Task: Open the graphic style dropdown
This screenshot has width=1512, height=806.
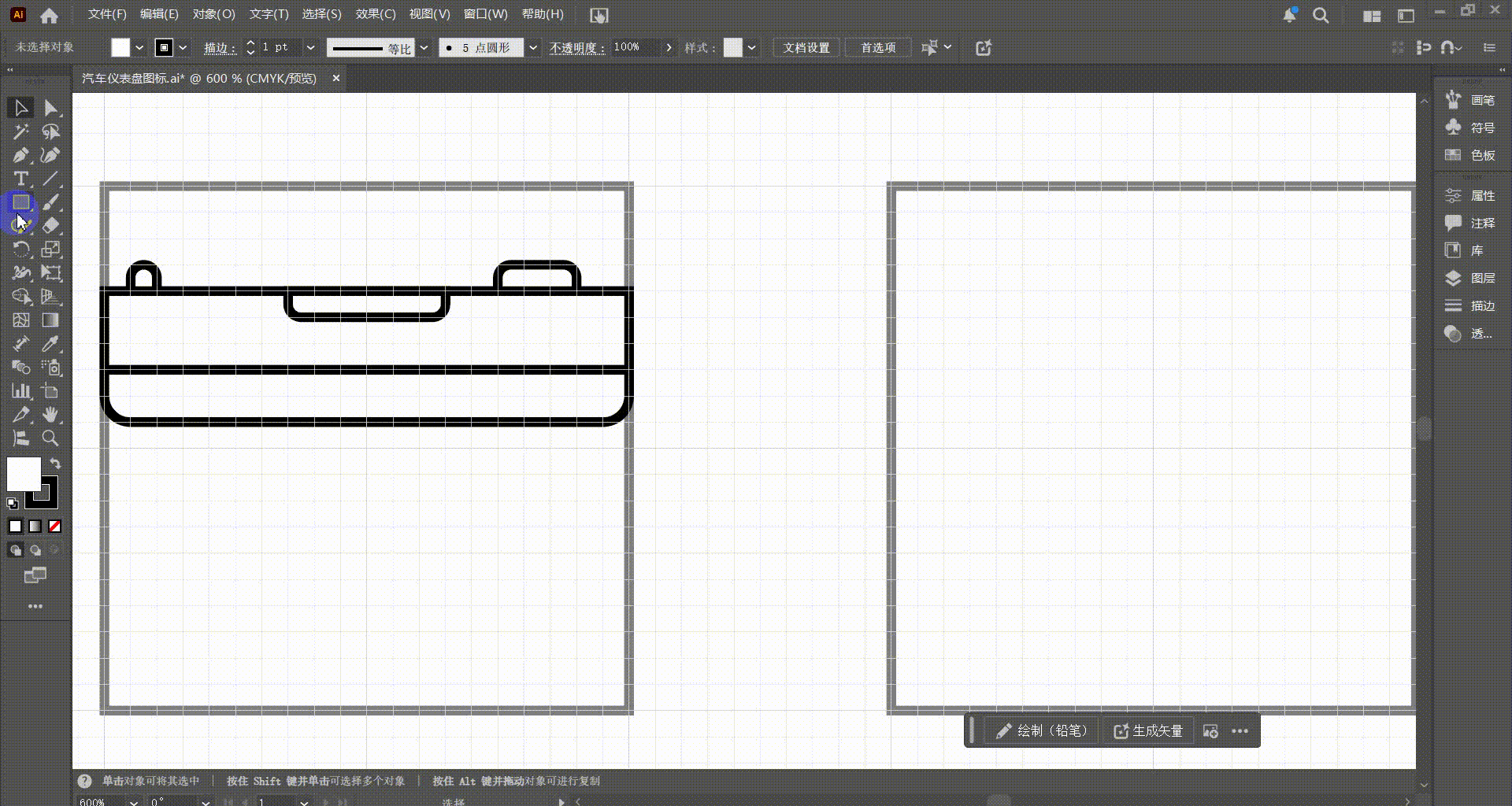Action: 752,48
